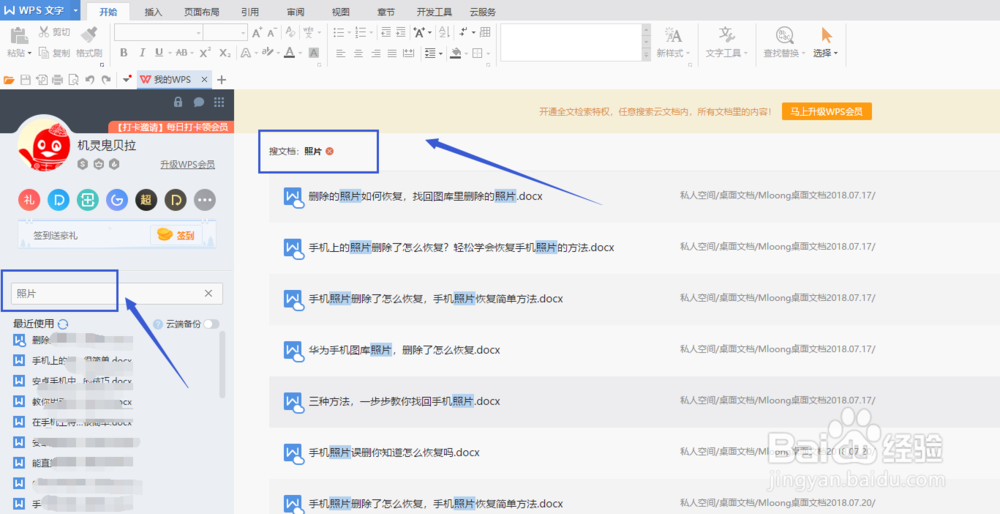Image resolution: width=1000 pixels, height=514 pixels.
Task: Click the clear formatting eraser icon
Action: pos(290,33)
